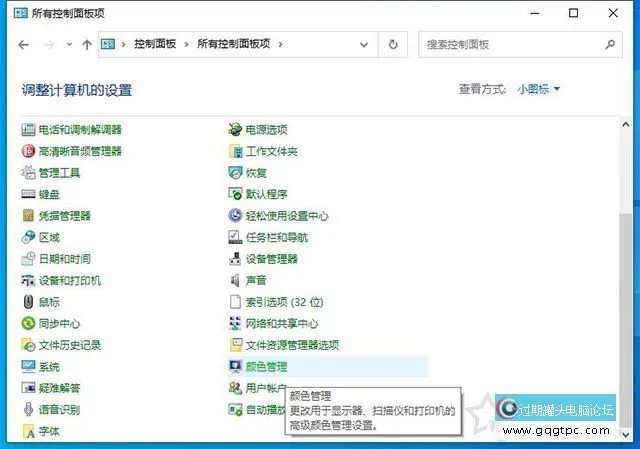Expand chevron after 所有控制面板项 breadcrumb
Image resolution: width=640 pixels, height=449 pixels.
point(280,44)
